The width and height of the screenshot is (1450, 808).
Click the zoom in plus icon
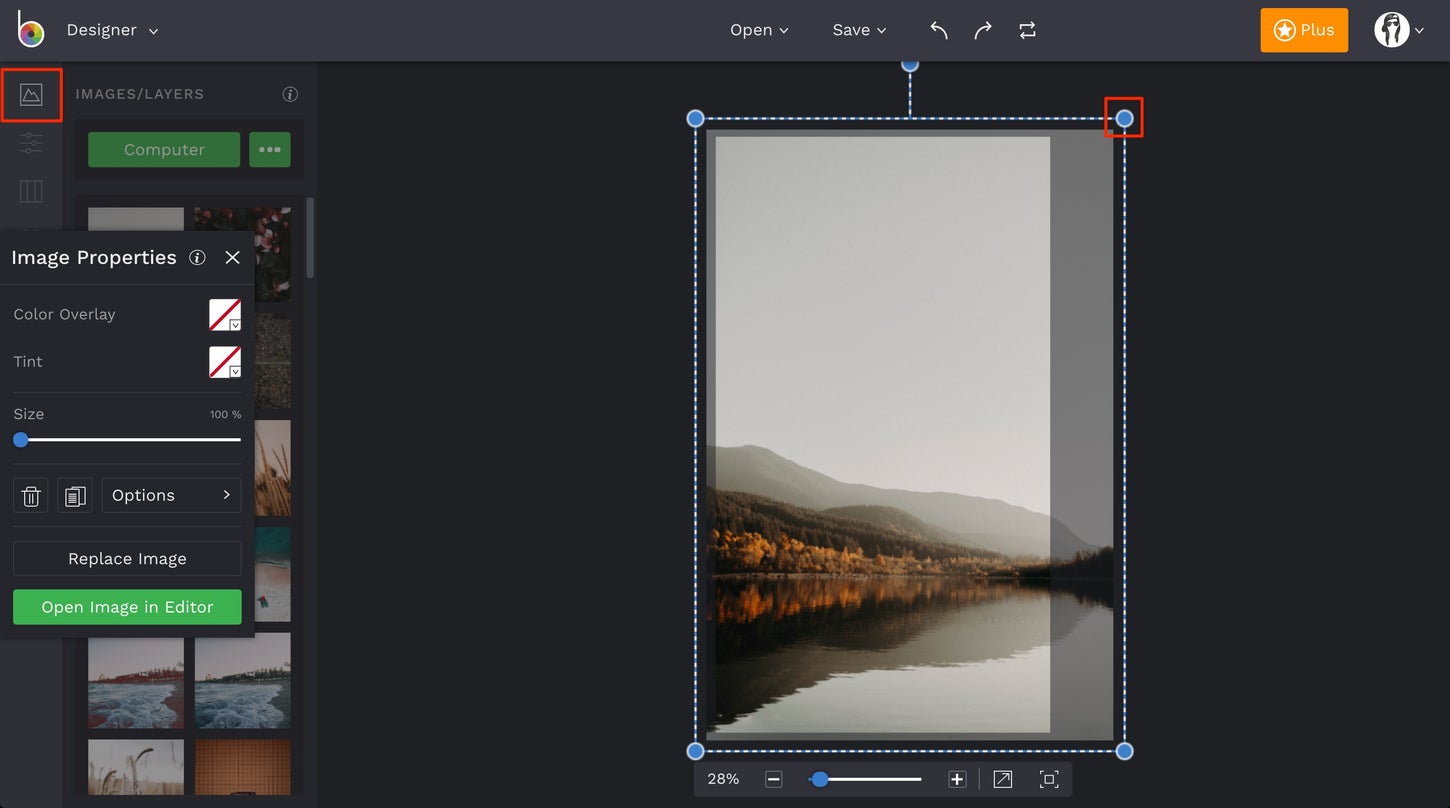coord(957,779)
